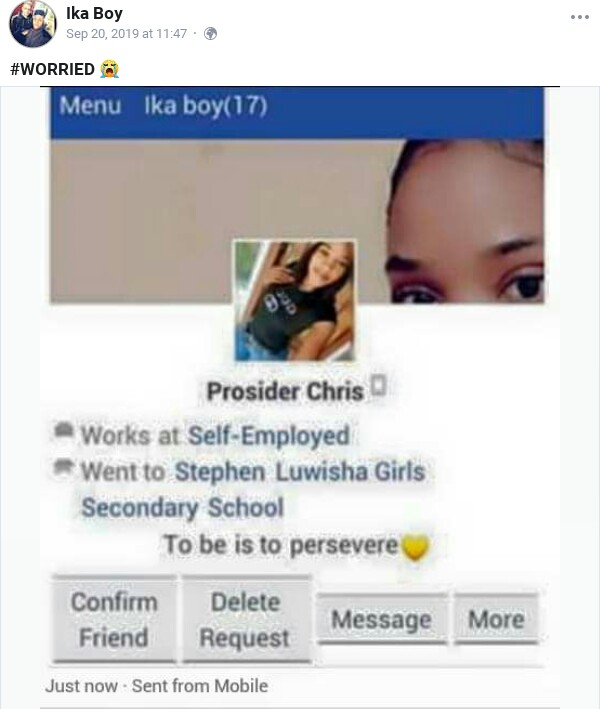
Task: Open Prosider Chris's square profile picture
Action: (x=294, y=301)
